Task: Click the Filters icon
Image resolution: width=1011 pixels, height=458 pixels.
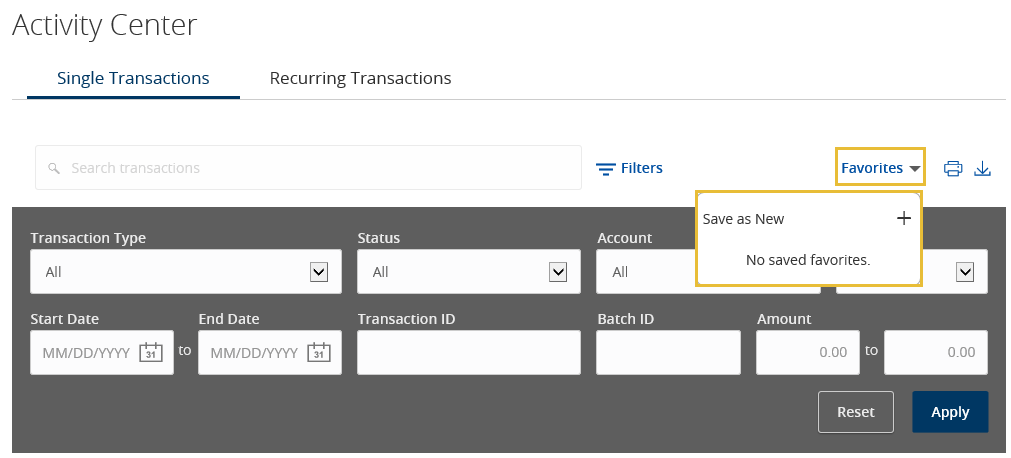Action: (605, 168)
